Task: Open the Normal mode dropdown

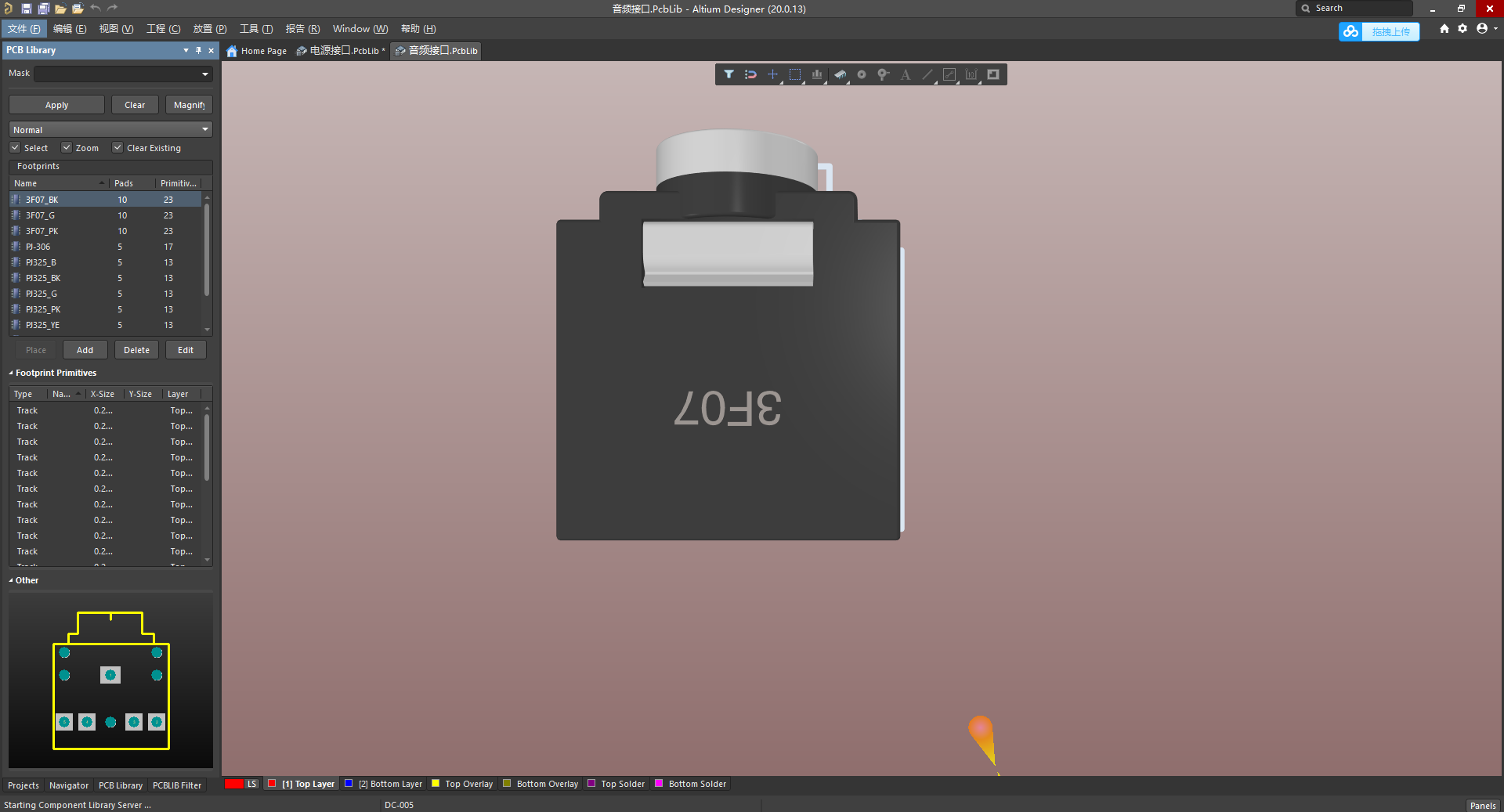Action: (205, 129)
